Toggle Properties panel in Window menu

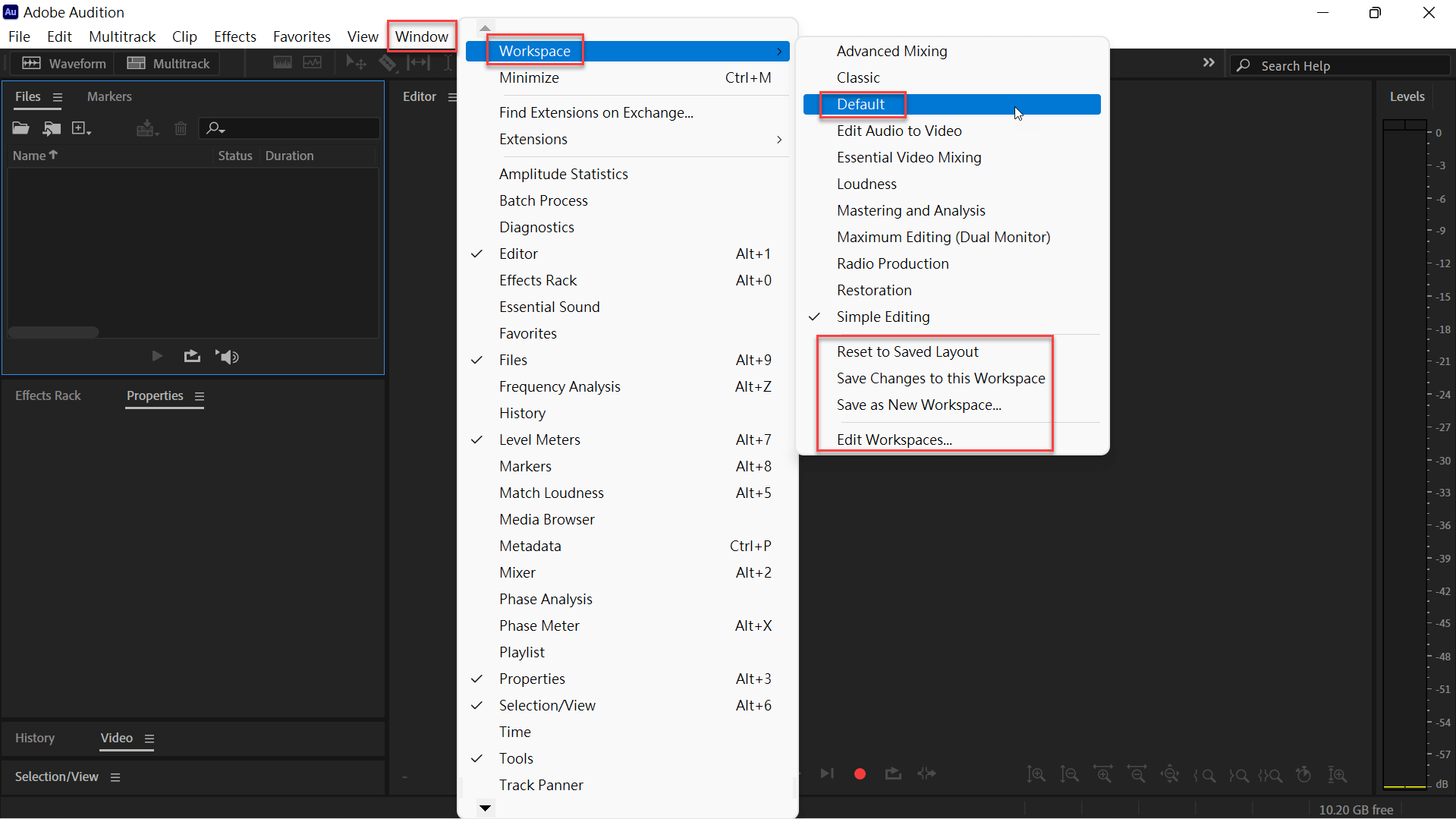click(627, 679)
